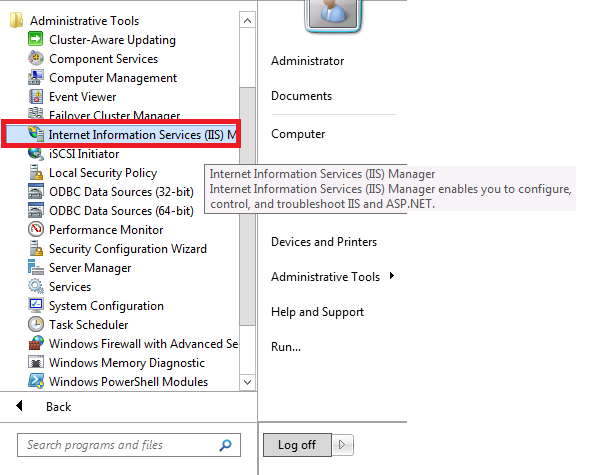This screenshot has height=475, width=589.
Task: Click the Services gear icon
Action: (x=36, y=286)
